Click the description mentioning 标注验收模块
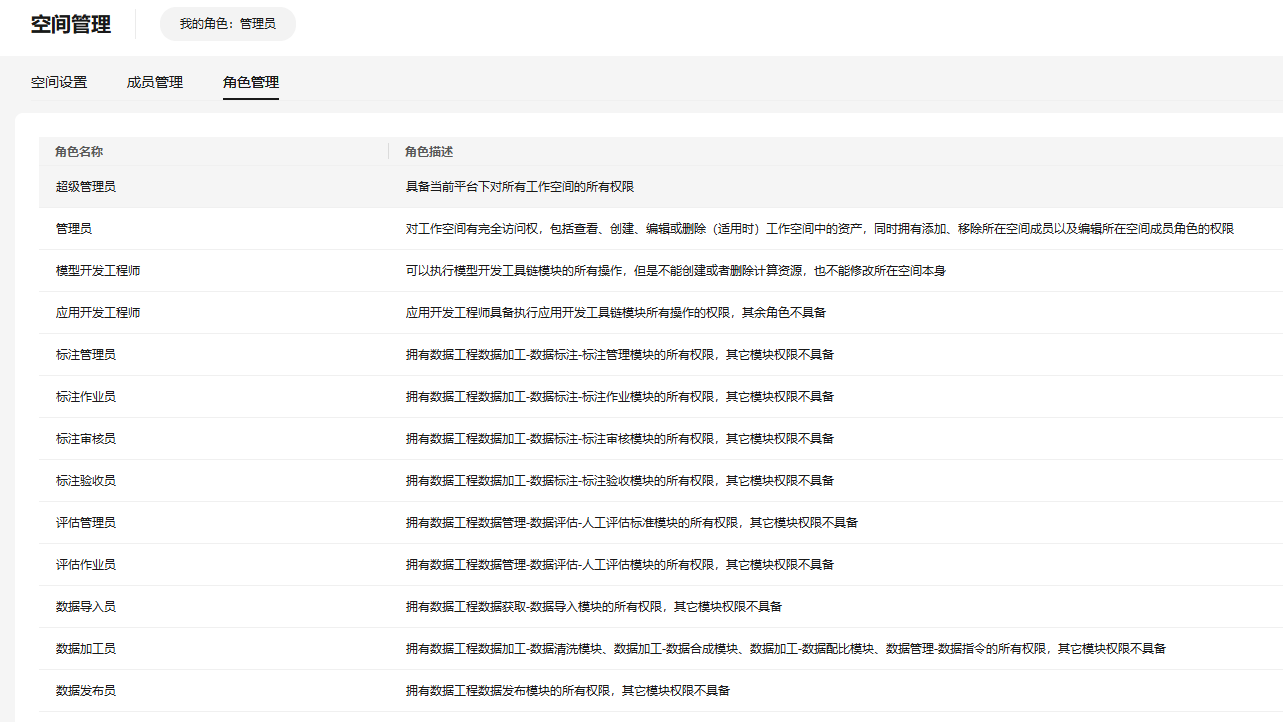Viewport: 1283px width, 722px height. (x=620, y=481)
